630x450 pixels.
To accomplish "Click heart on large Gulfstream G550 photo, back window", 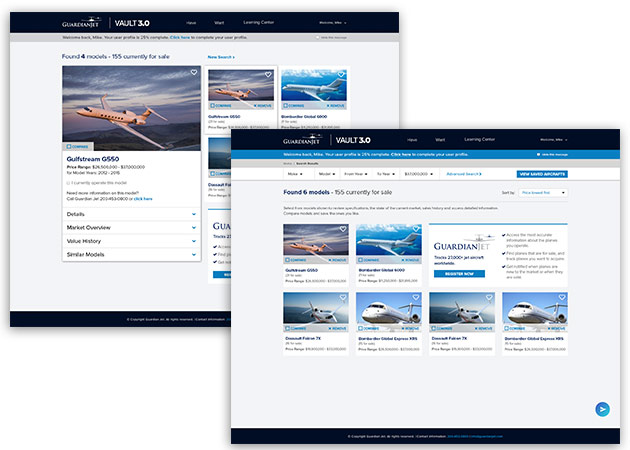I will coord(194,72).
